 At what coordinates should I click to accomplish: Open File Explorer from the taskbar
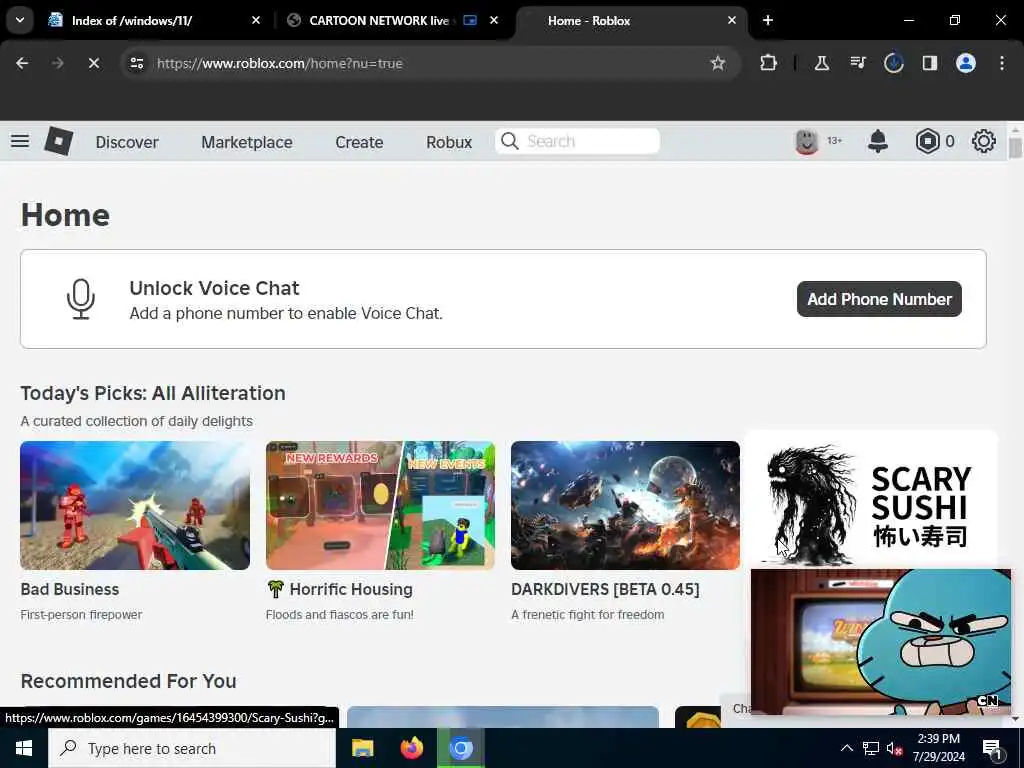point(362,748)
